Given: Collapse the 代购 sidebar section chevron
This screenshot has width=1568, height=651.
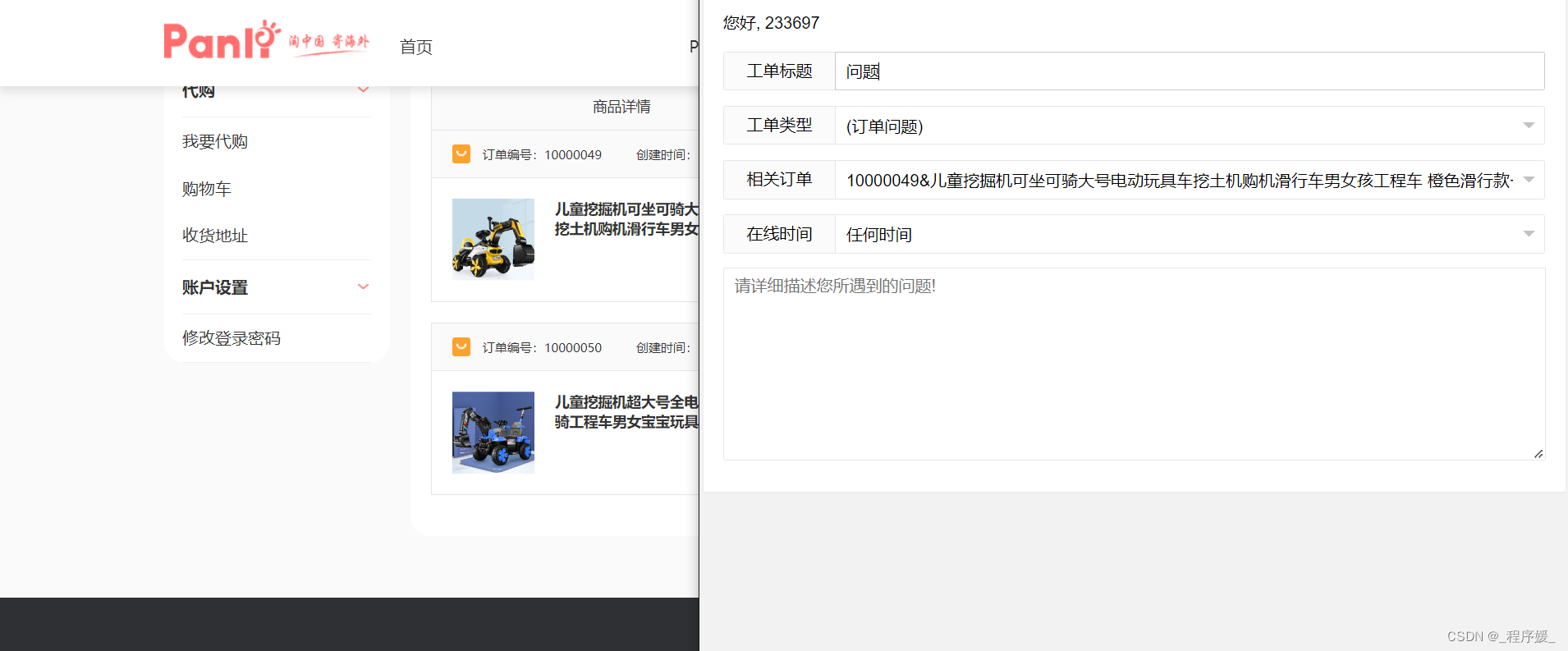Looking at the screenshot, I should [363, 89].
